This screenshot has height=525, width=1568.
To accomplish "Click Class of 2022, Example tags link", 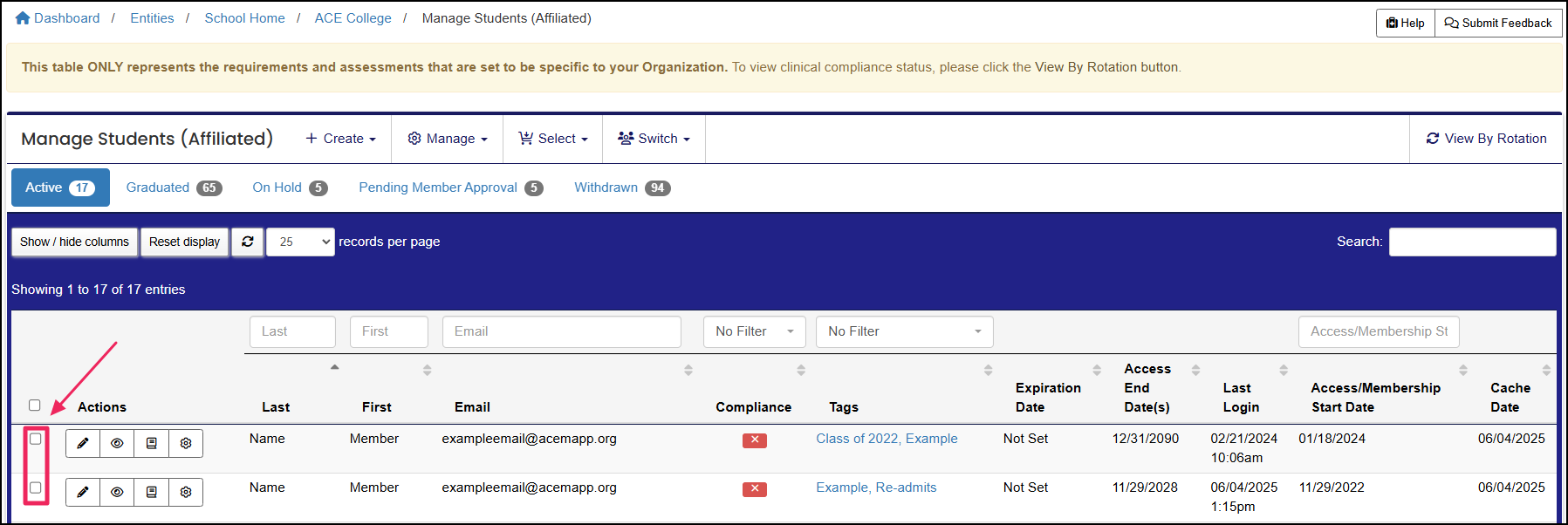I will (x=887, y=439).
